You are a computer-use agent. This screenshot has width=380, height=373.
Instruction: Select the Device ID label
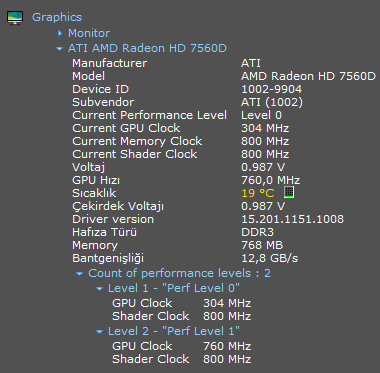(x=100, y=89)
